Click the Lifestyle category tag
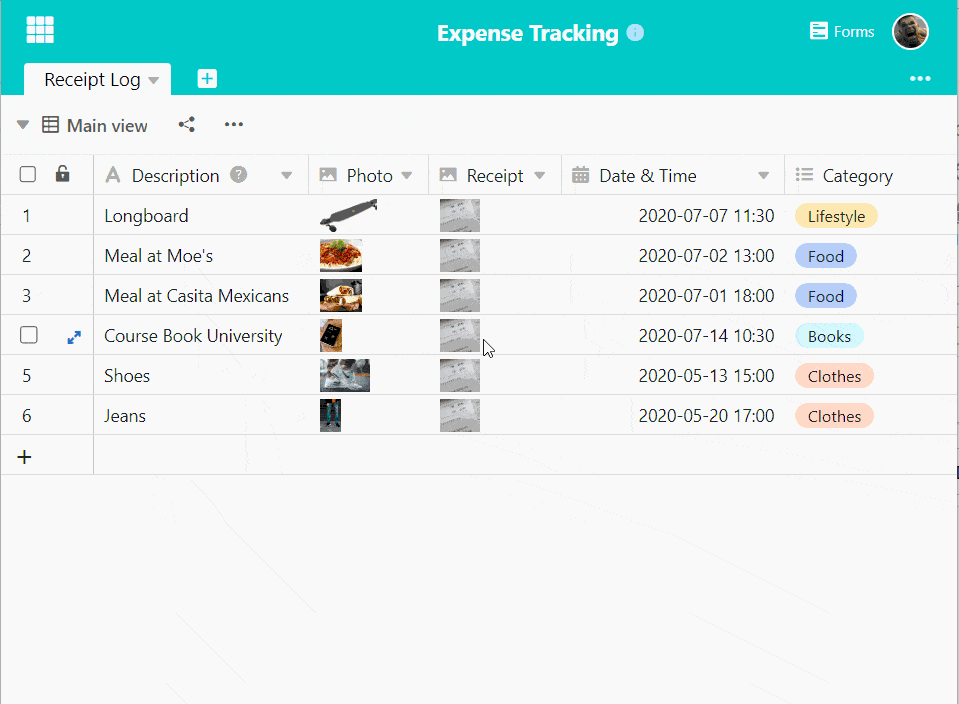The width and height of the screenshot is (959, 704). pyautogui.click(x=836, y=216)
